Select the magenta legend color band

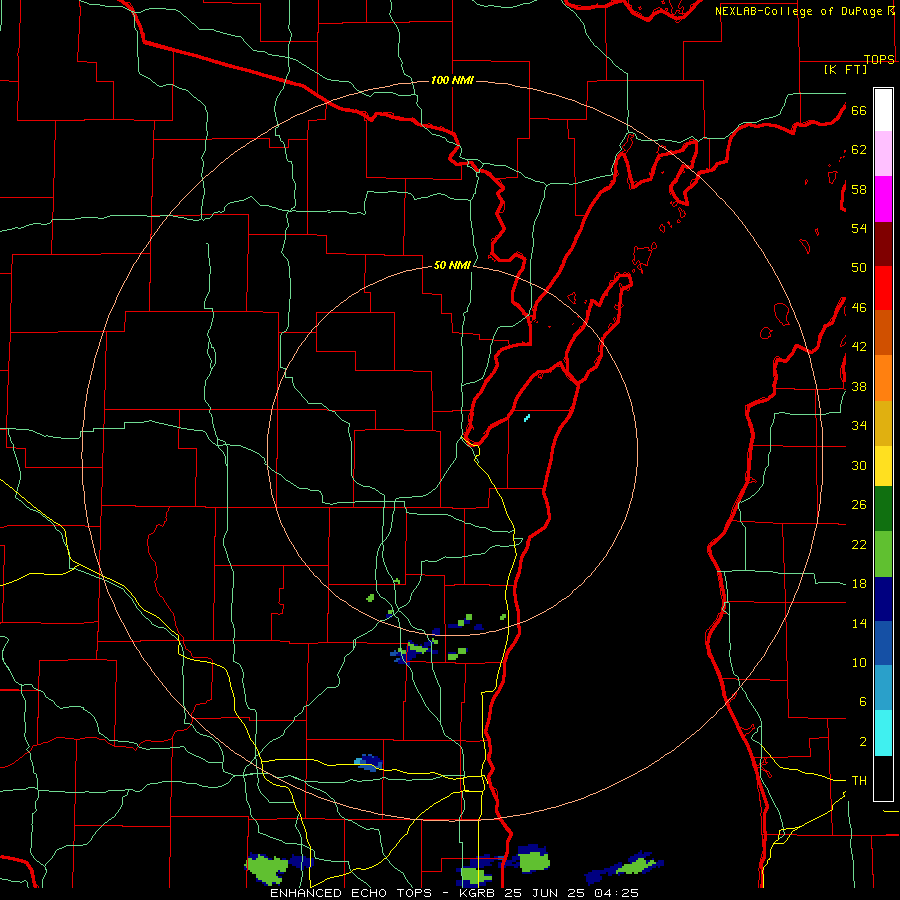pyautogui.click(x=883, y=199)
